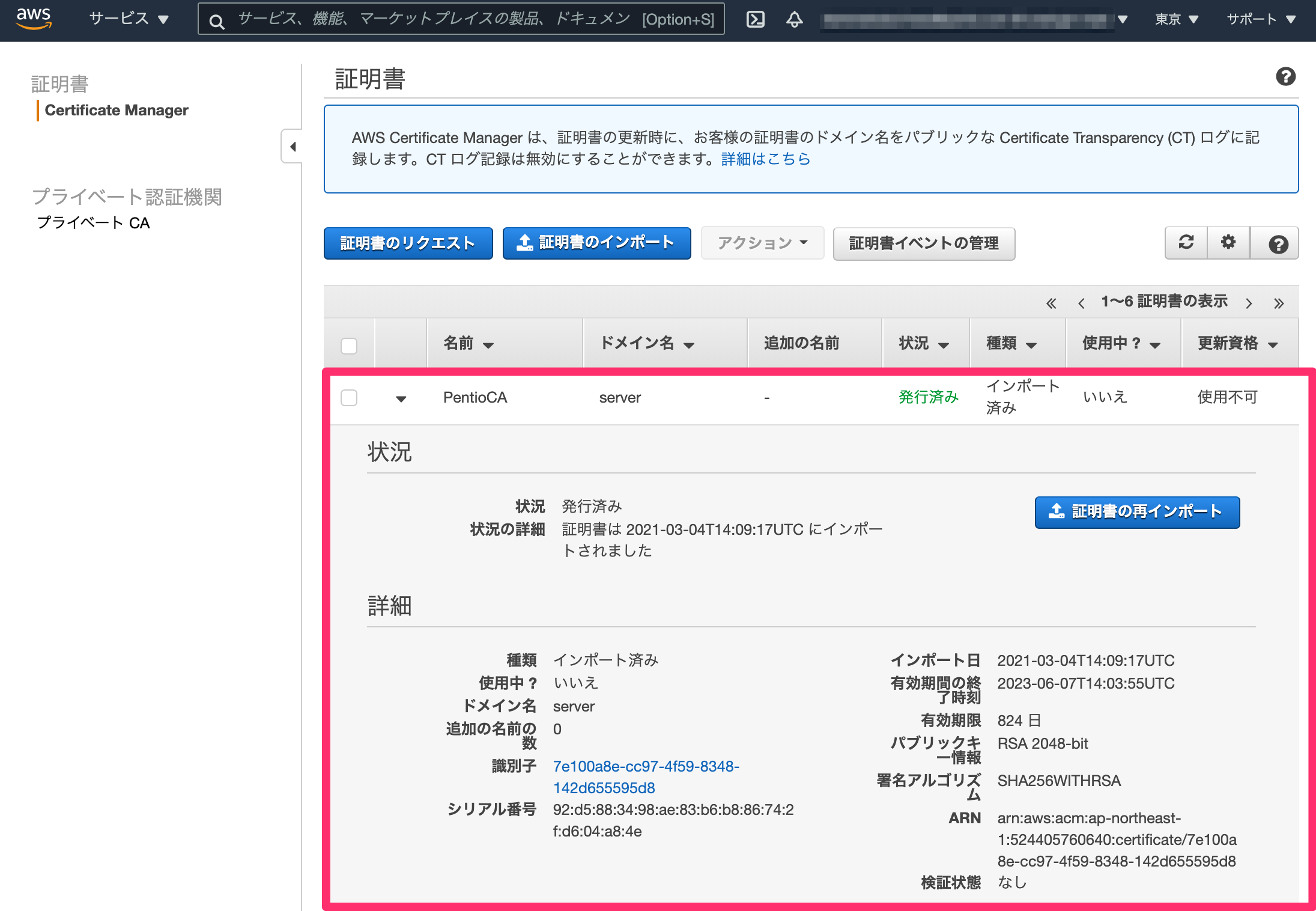The height and width of the screenshot is (911, 1316).
Task: Collapse the left sidebar arrow
Action: pyautogui.click(x=293, y=146)
